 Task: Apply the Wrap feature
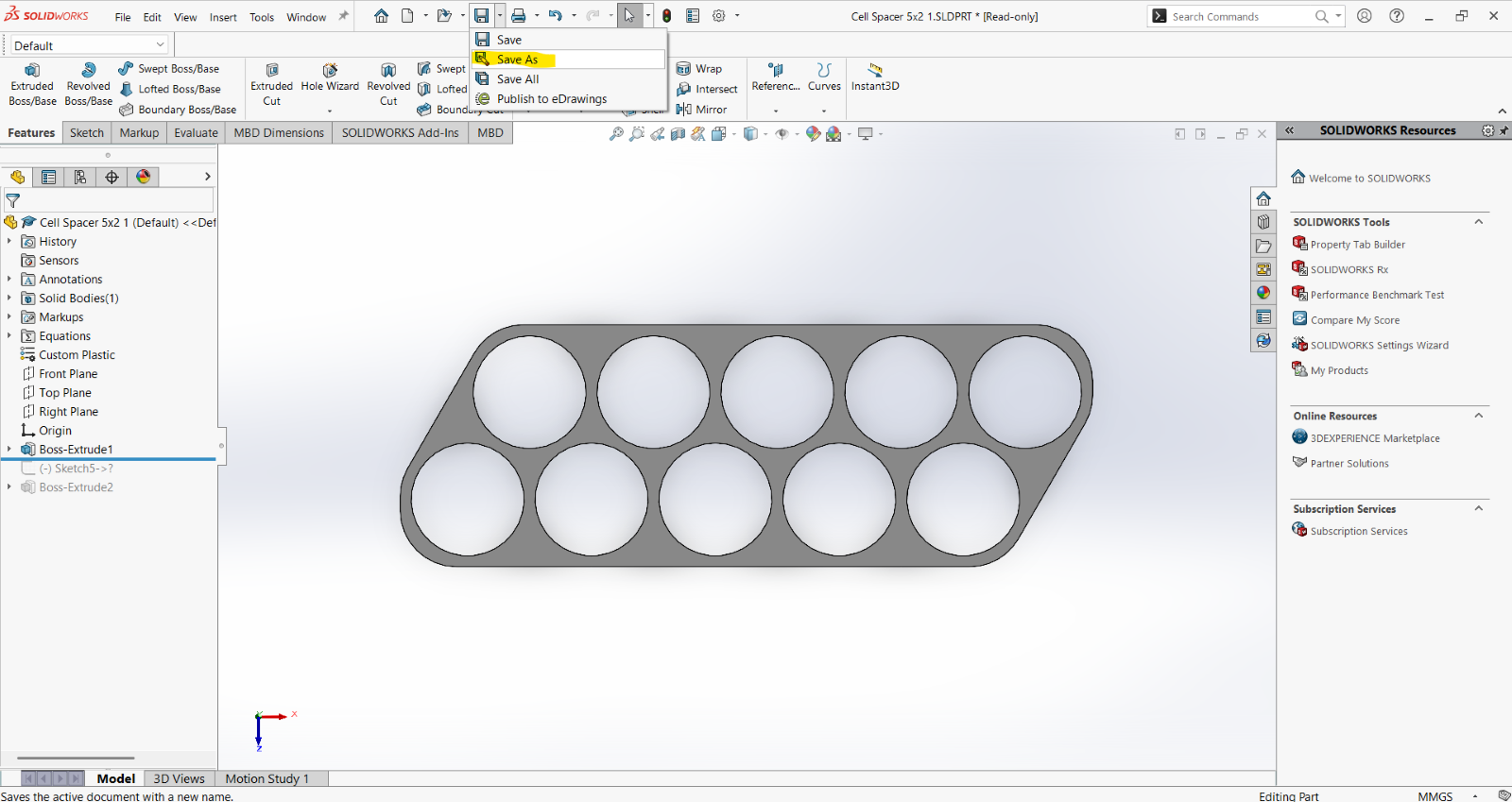tap(699, 69)
